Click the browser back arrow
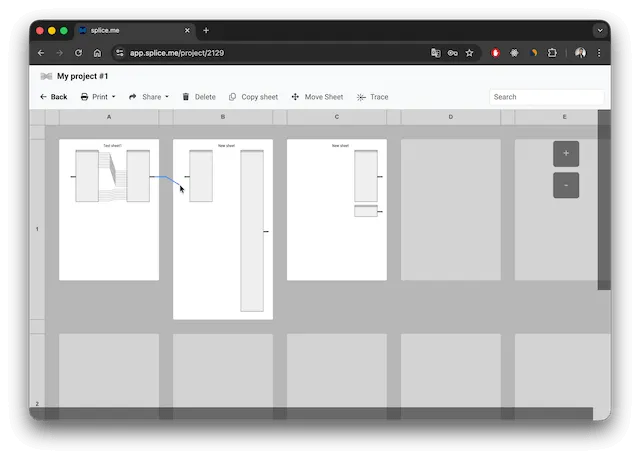This screenshot has width=640, height=459. pos(41,53)
